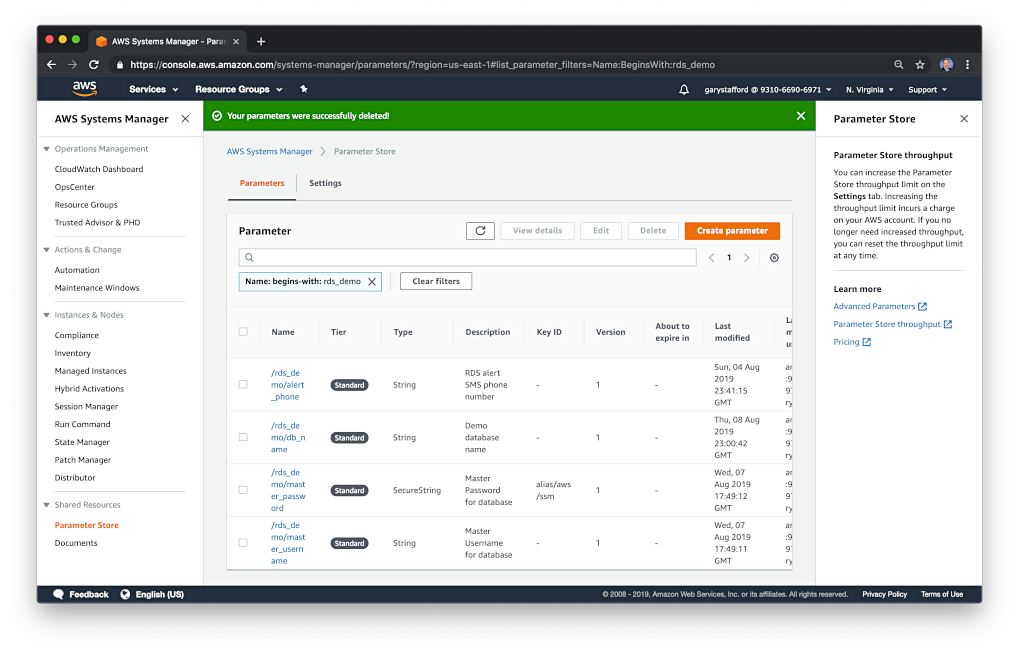
Task: Open Parameter Store in the sidebar
Action: [x=85, y=523]
